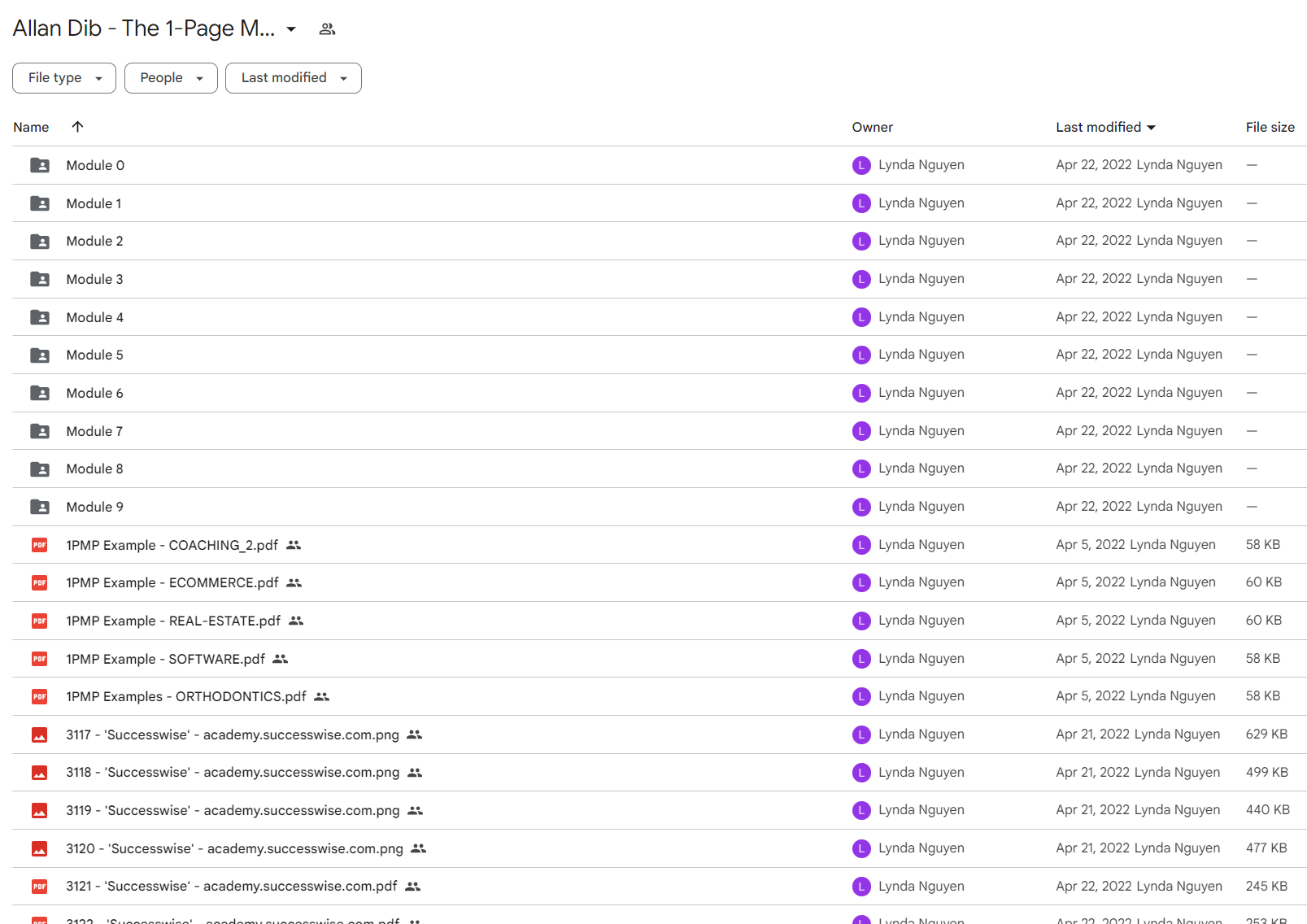The width and height of the screenshot is (1307, 924).
Task: Click PDF icon of COACHING_2.pdf
Action: coord(40,545)
